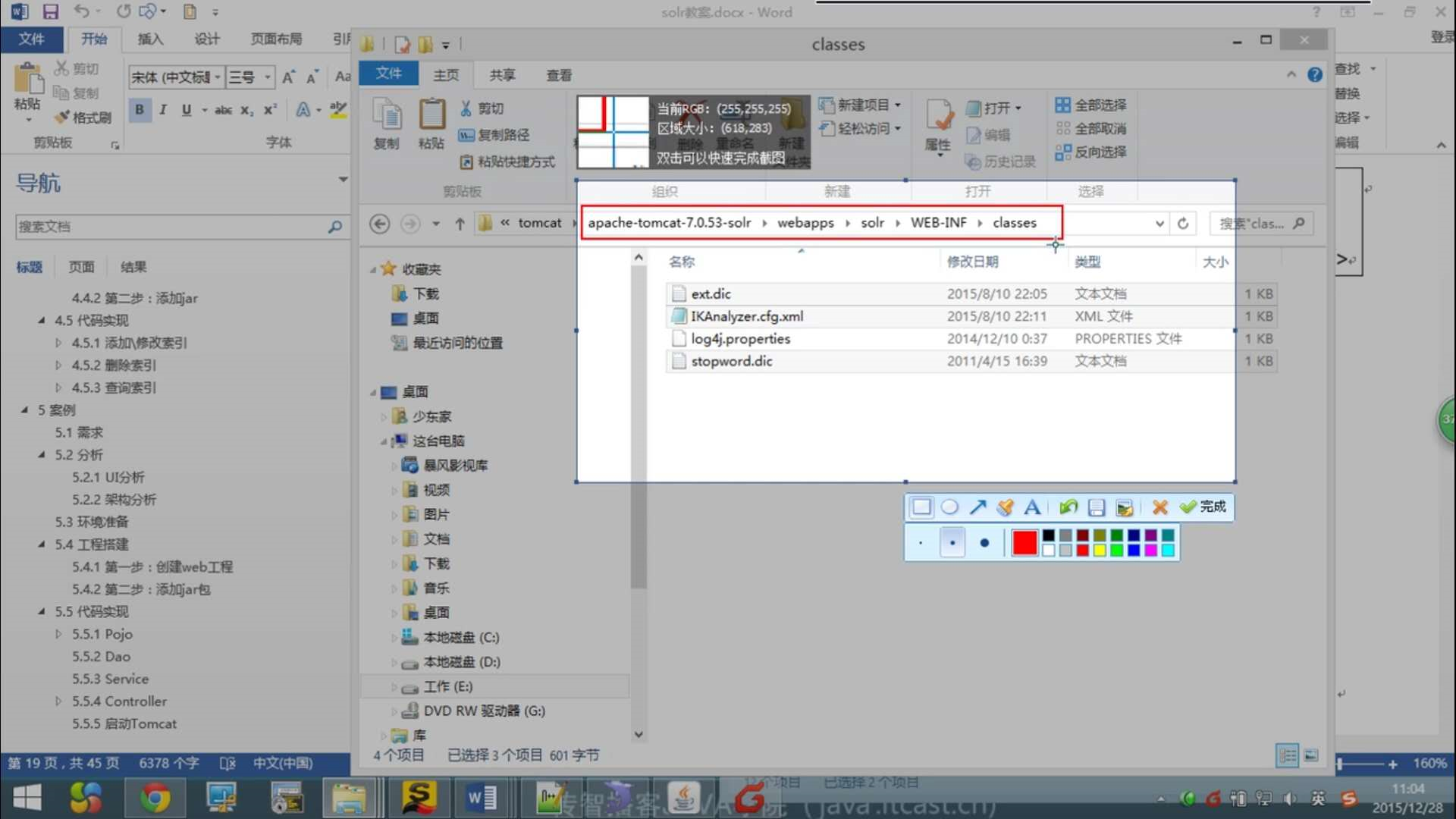Click the Explorer search box
This screenshot has width=1456, height=819.
pyautogui.click(x=1261, y=224)
